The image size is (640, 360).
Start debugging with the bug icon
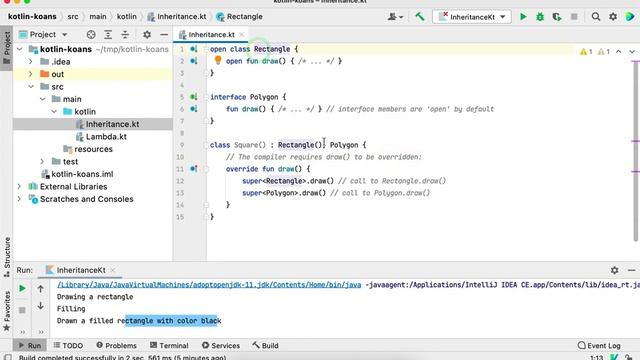[540, 17]
